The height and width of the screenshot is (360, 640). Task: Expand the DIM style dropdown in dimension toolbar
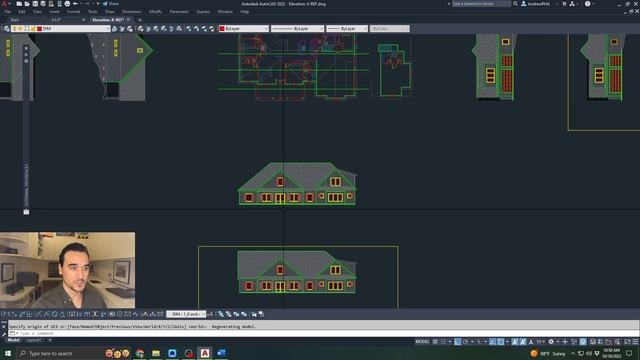point(203,314)
